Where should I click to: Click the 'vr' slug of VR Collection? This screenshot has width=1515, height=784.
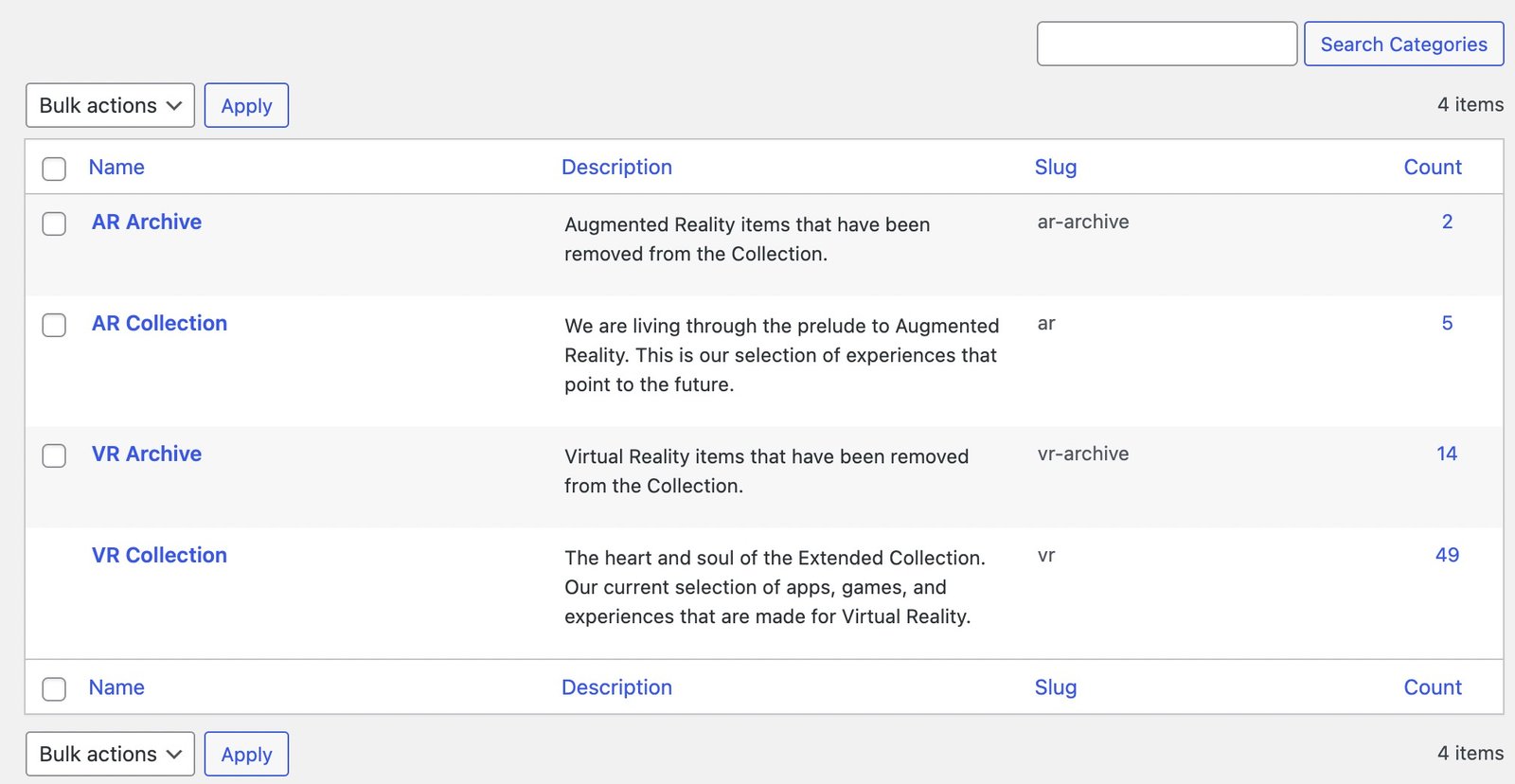click(x=1046, y=556)
